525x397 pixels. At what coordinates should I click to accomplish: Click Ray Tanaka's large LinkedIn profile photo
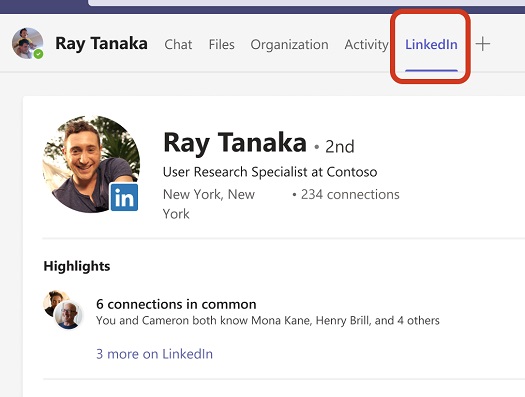pos(91,164)
